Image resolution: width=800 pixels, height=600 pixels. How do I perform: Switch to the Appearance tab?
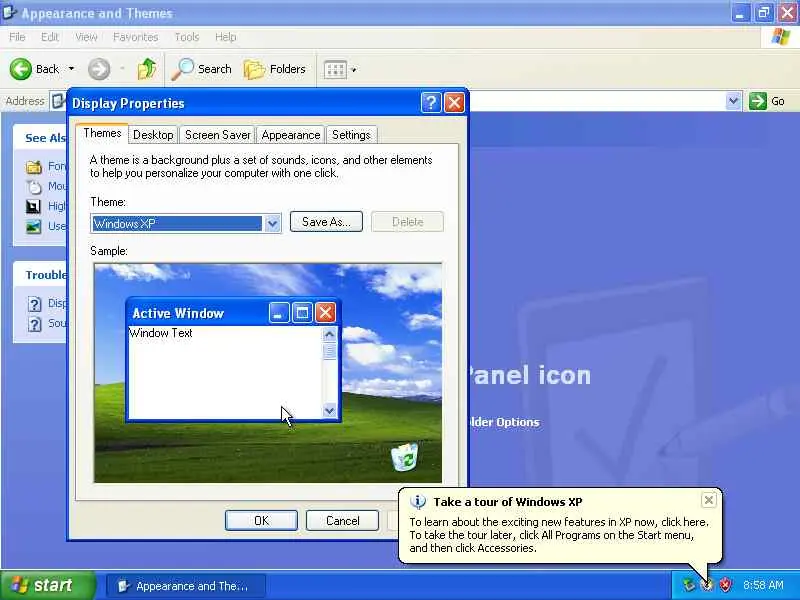pyautogui.click(x=290, y=135)
